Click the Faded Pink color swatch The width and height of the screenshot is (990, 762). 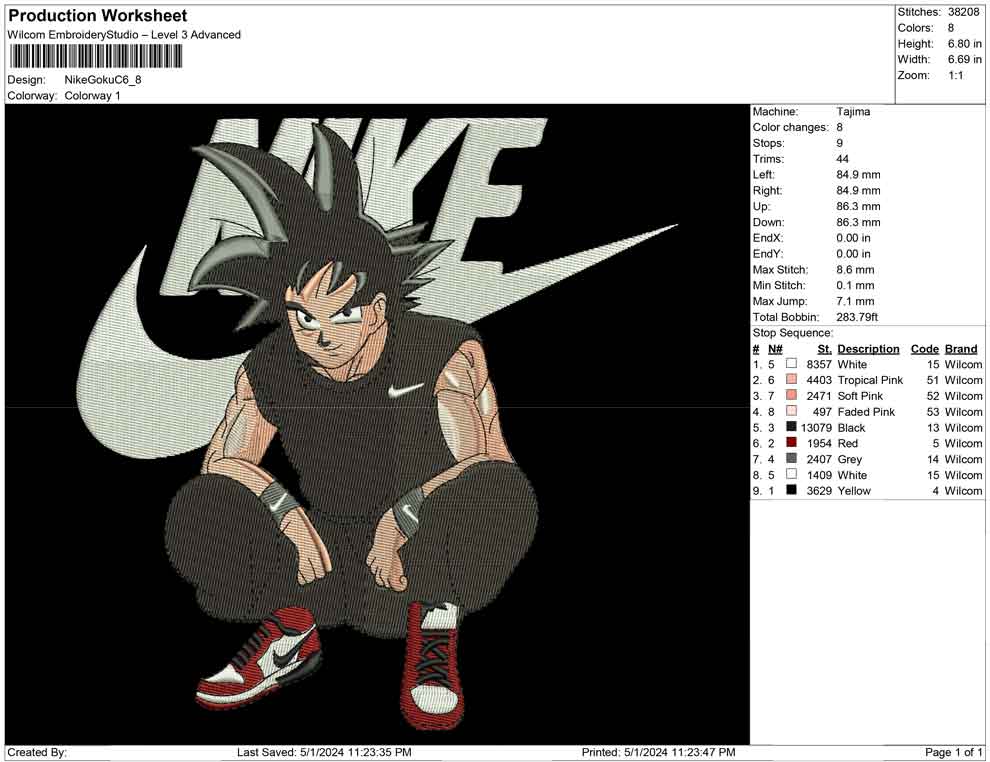tap(791, 411)
